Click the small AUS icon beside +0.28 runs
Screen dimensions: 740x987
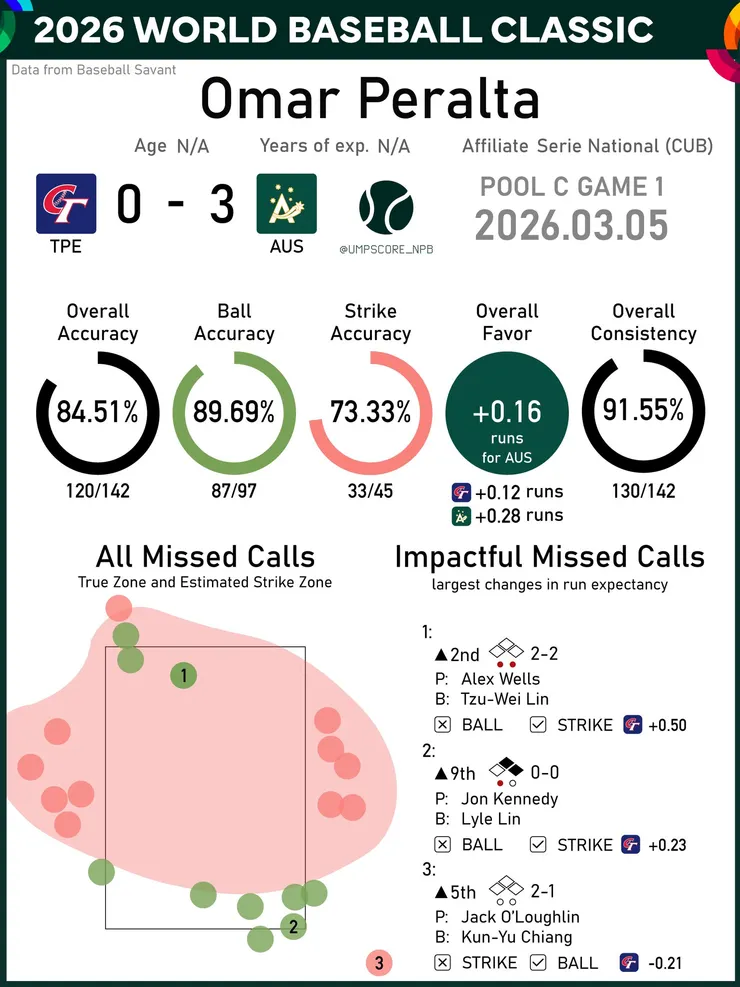461,516
